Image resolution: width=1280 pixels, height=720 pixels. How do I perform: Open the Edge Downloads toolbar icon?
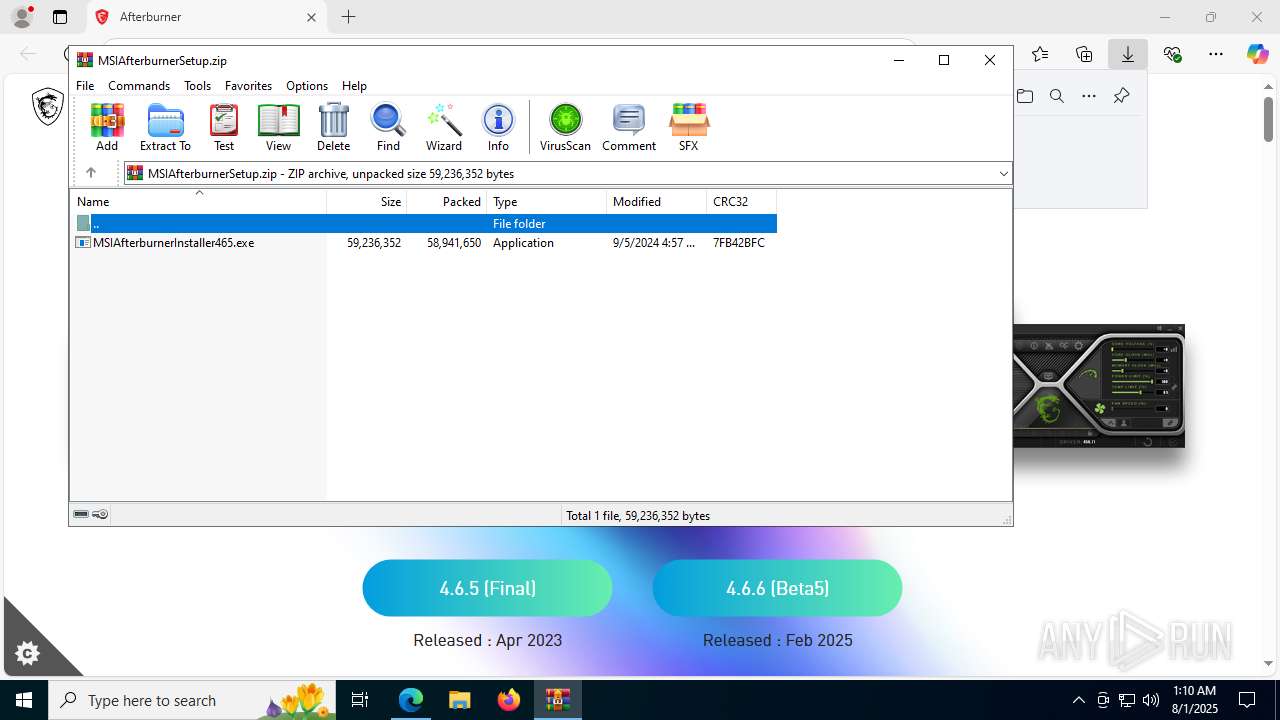pos(1127,54)
